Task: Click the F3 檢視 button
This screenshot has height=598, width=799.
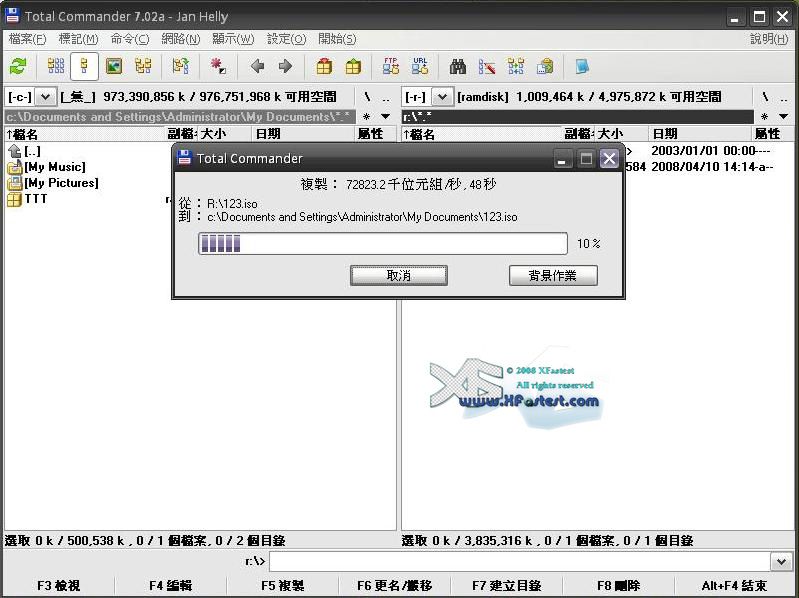Action: tap(59, 586)
